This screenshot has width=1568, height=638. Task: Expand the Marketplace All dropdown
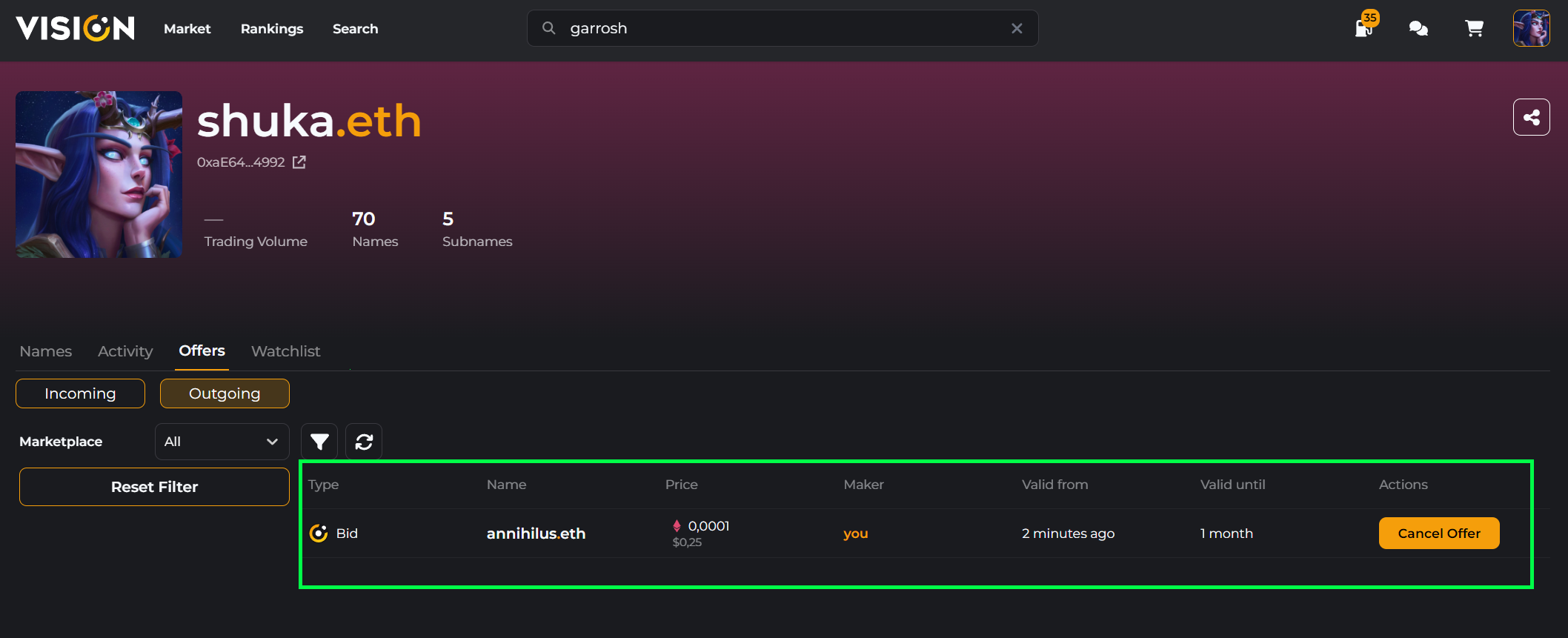coord(222,442)
